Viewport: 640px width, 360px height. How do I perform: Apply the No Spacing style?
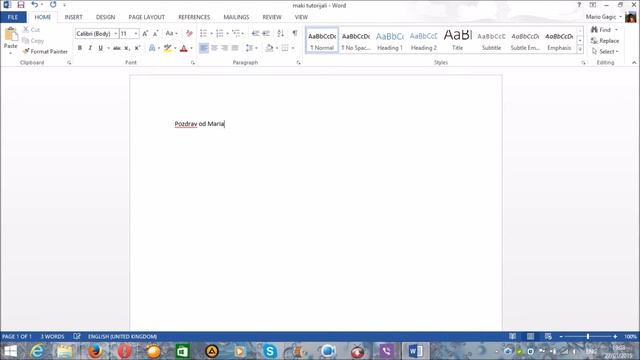click(356, 40)
